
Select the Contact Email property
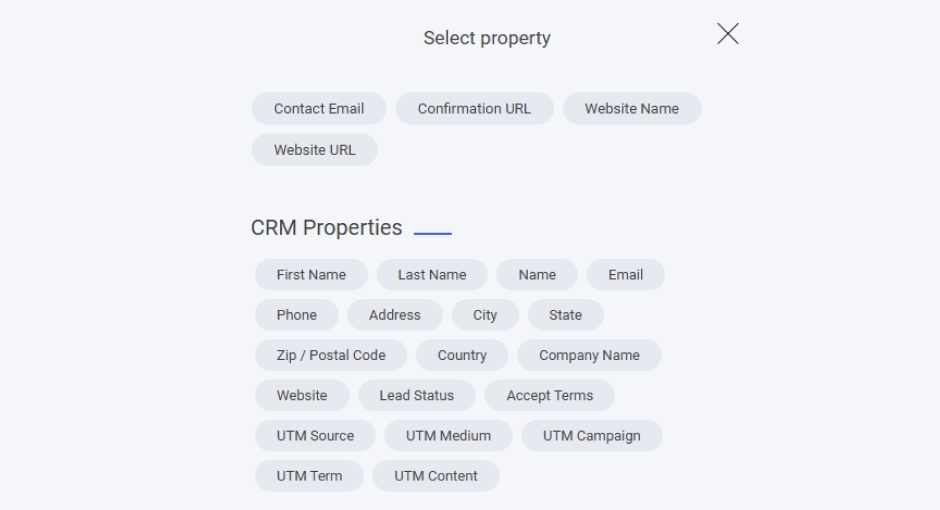tap(319, 109)
